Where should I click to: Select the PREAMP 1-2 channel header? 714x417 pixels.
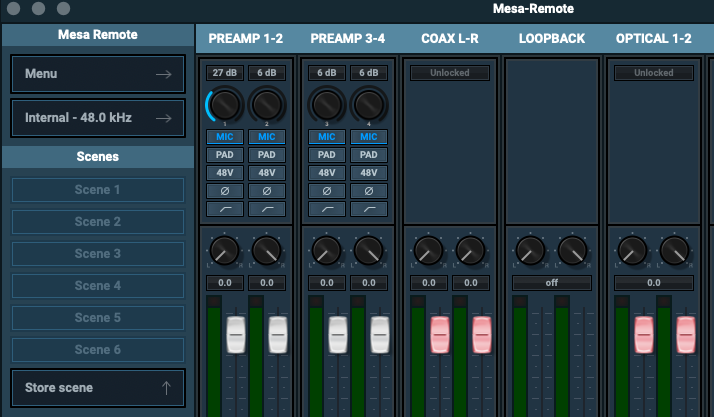(245, 39)
